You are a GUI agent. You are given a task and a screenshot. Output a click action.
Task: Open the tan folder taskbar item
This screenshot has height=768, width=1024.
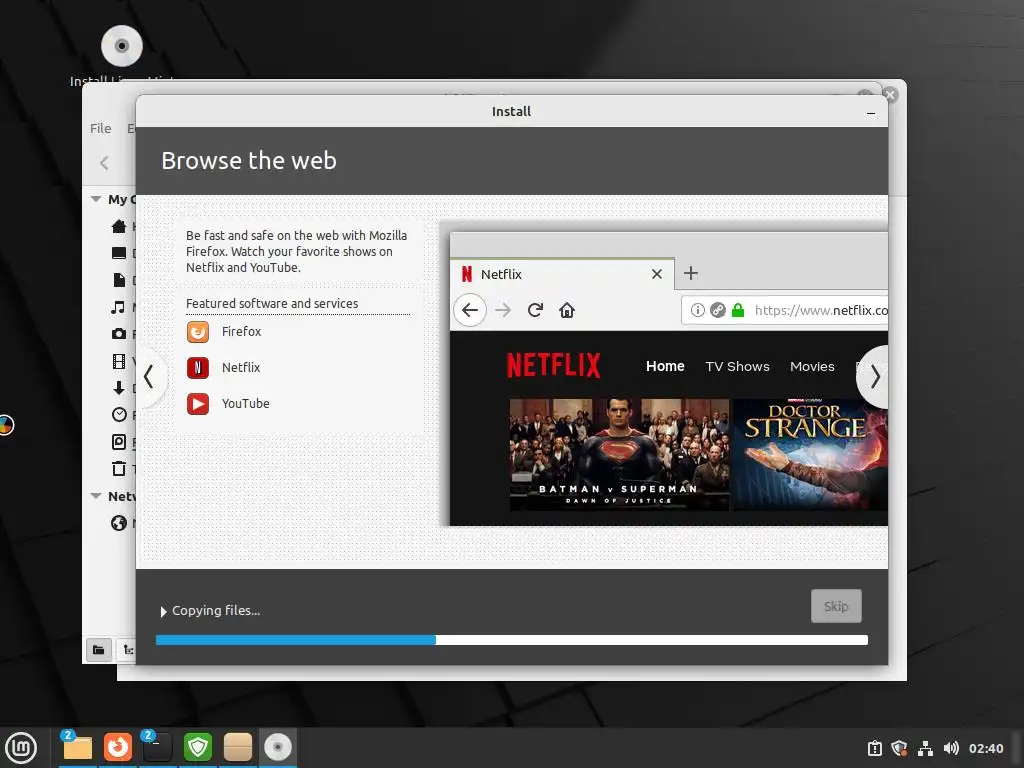click(238, 747)
